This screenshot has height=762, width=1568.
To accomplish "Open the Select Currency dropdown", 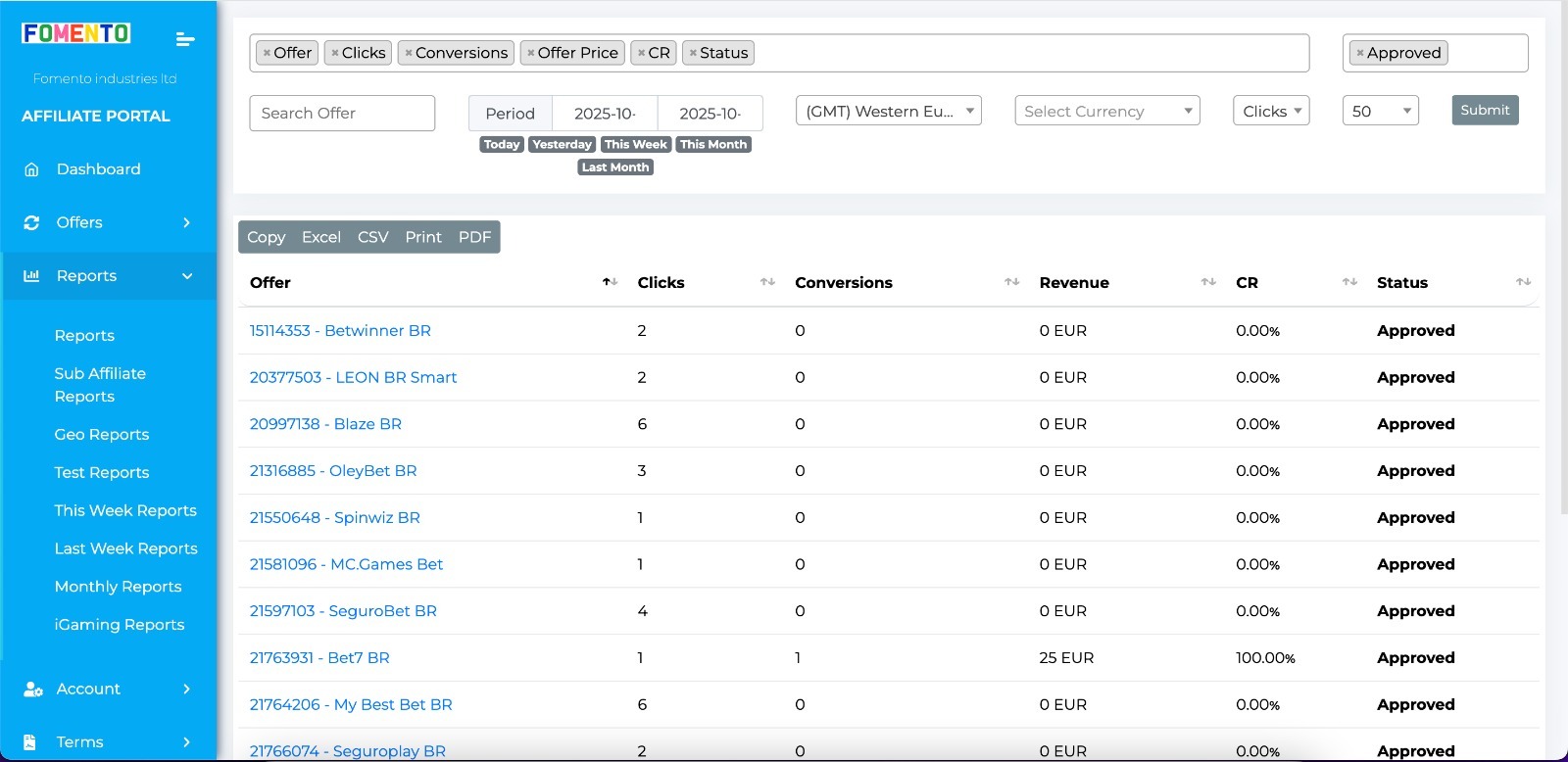I will point(1107,112).
